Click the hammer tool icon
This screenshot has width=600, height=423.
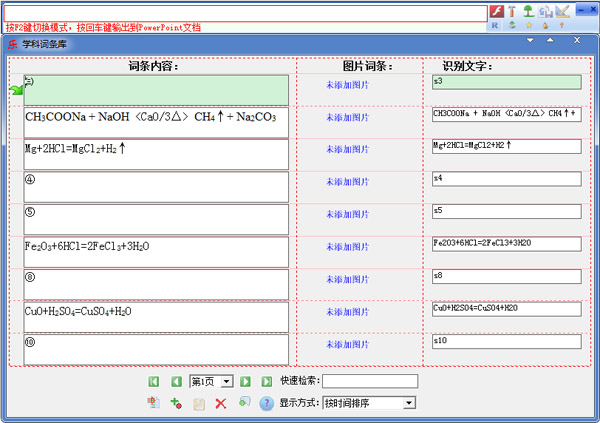pos(511,10)
